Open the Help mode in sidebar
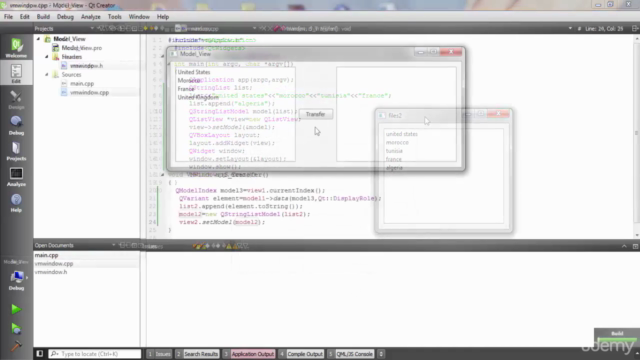 tap(16, 202)
